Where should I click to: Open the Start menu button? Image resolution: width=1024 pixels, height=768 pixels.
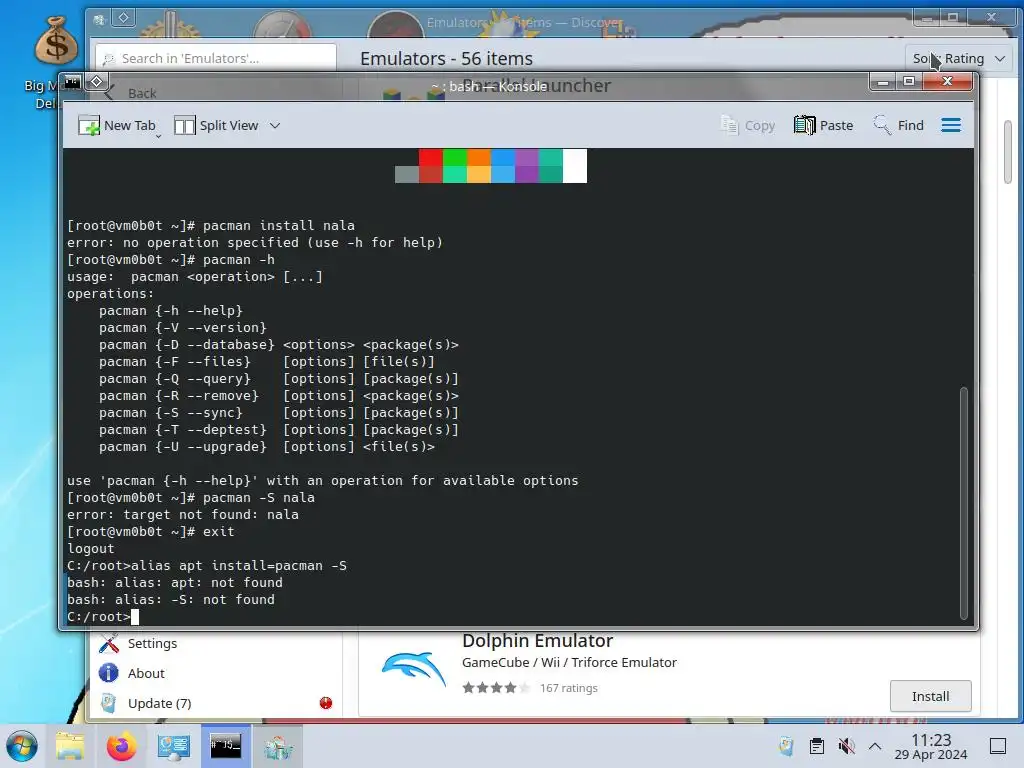click(x=22, y=746)
